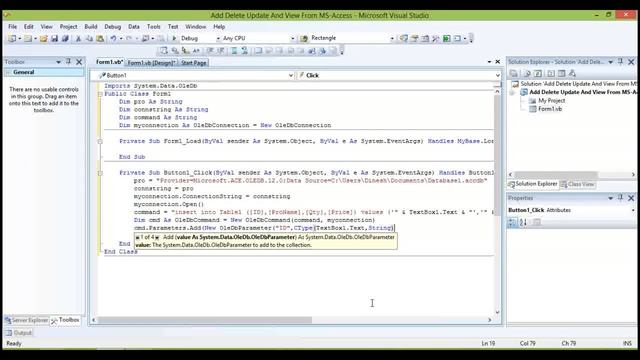
Task: Click the View Code icon in Solution Explorer
Action: [x=551, y=73]
